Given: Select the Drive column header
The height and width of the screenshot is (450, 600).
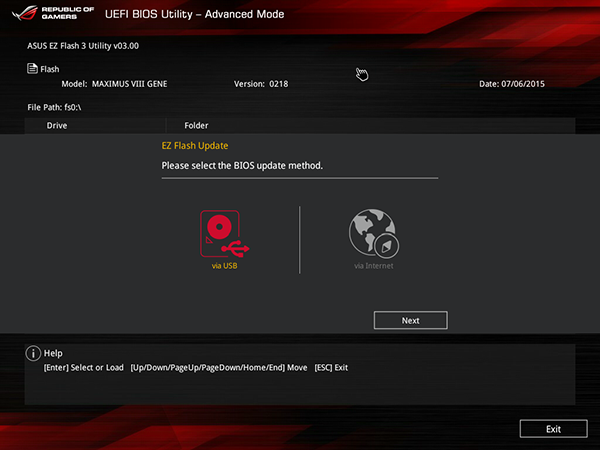Looking at the screenshot, I should pyautogui.click(x=57, y=126).
